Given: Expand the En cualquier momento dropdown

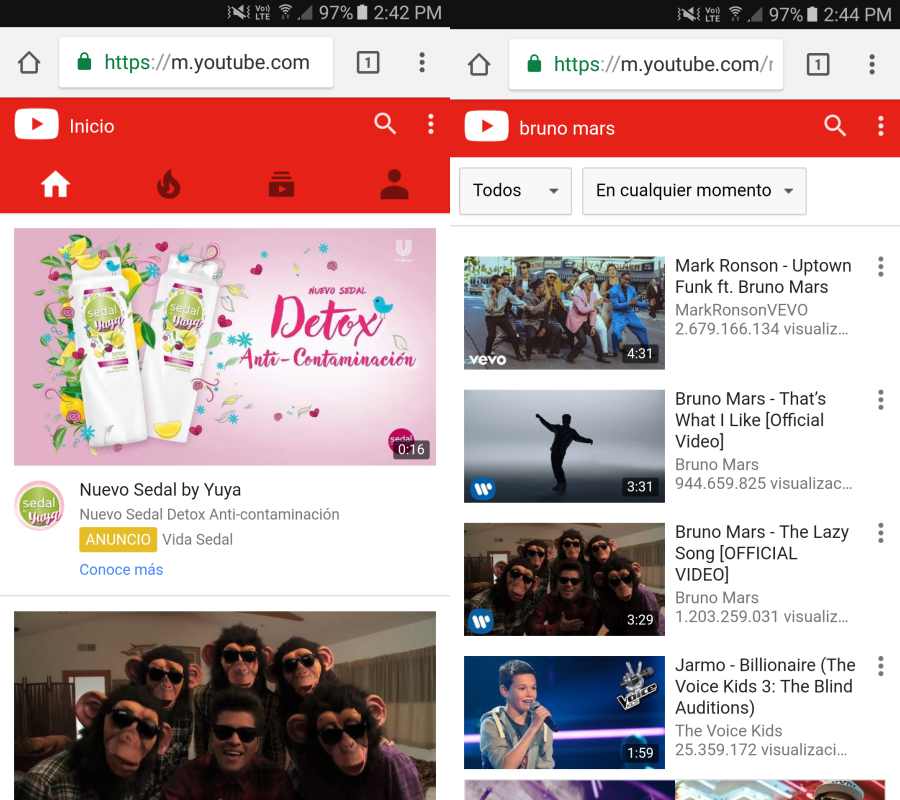Looking at the screenshot, I should (695, 191).
